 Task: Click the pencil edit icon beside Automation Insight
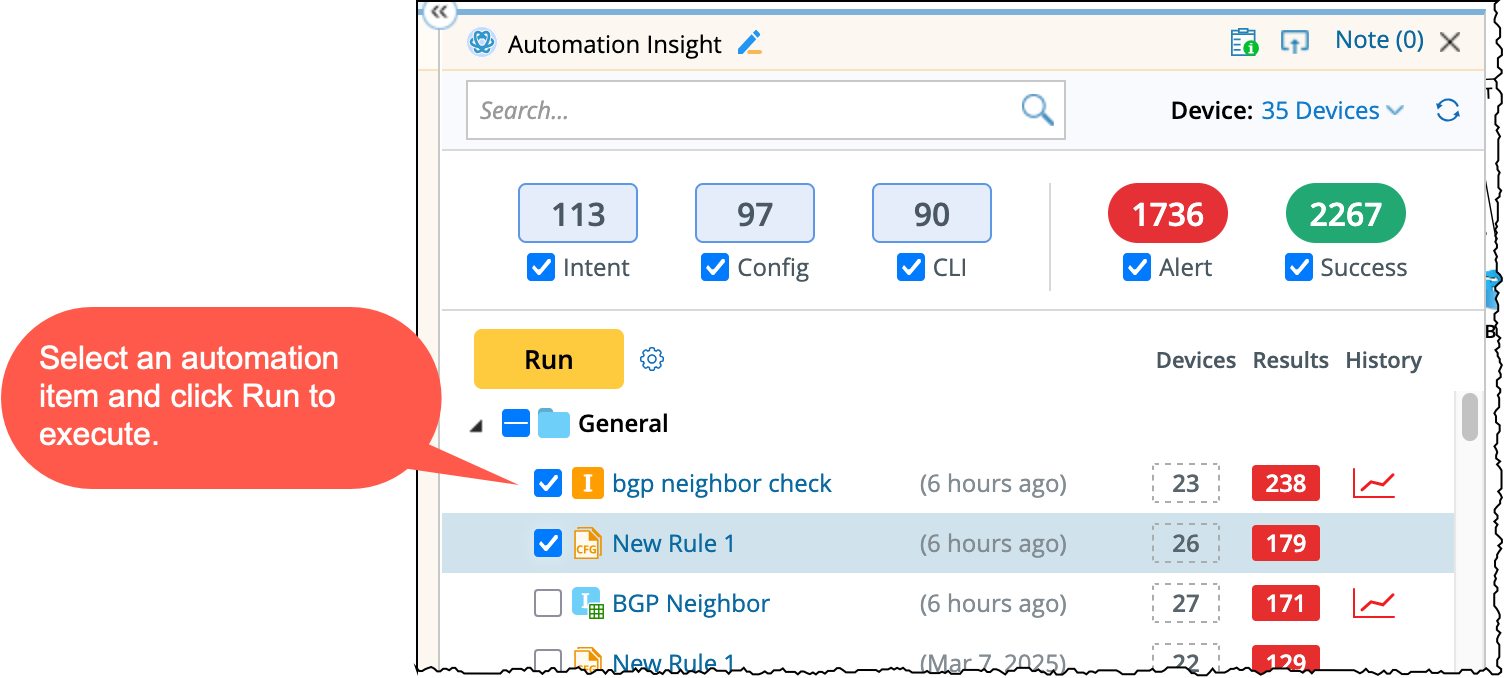(x=749, y=44)
